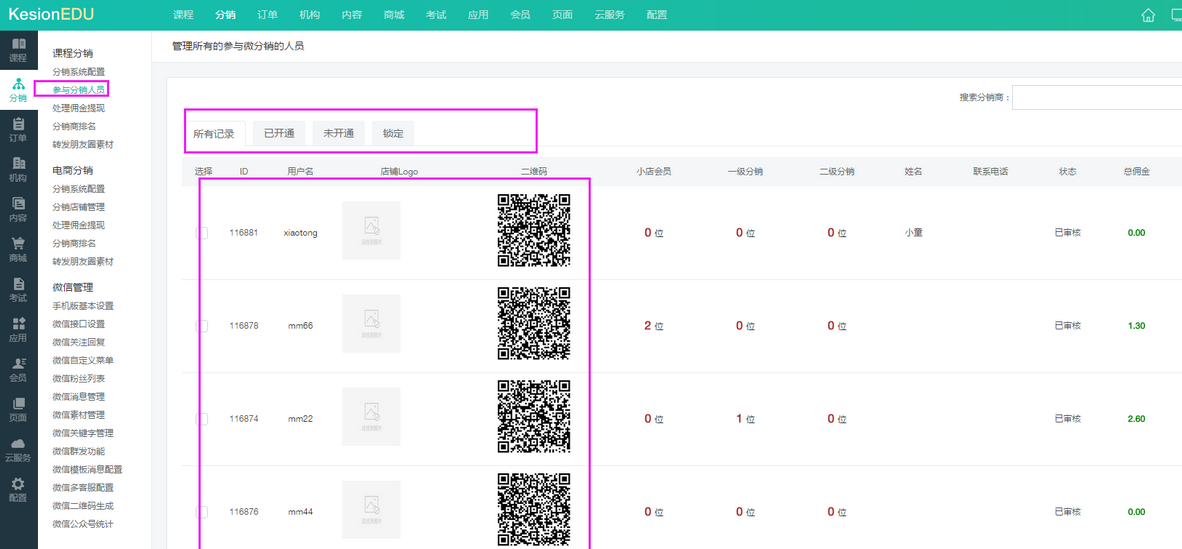Select the checkbox for user mm66
Screen dimensions: 1182x549
(x=202, y=326)
